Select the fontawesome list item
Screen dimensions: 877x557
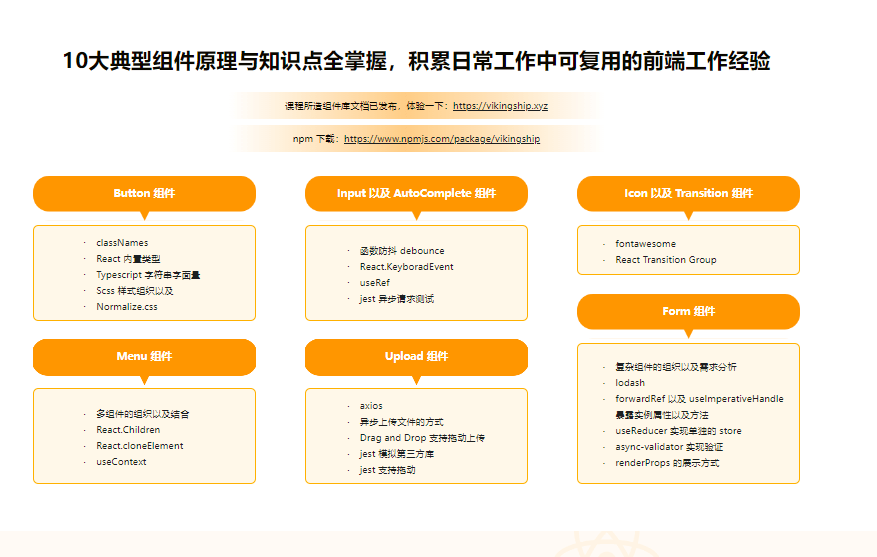coord(645,244)
